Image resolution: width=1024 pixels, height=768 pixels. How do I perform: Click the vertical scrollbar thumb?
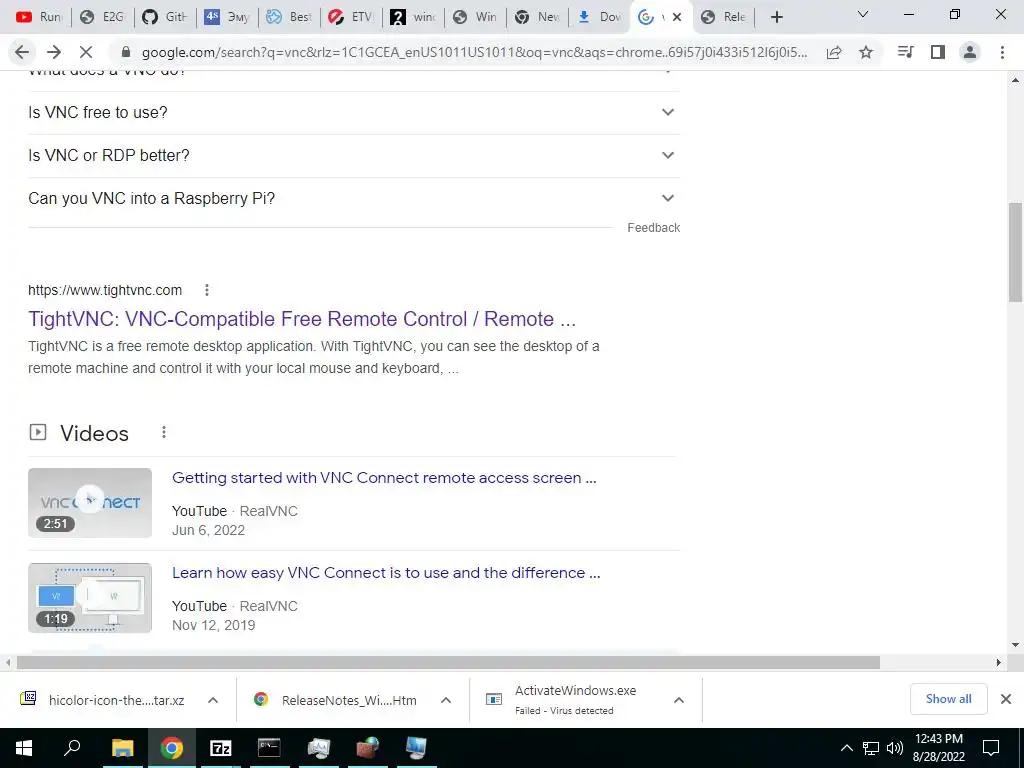tap(1015, 251)
